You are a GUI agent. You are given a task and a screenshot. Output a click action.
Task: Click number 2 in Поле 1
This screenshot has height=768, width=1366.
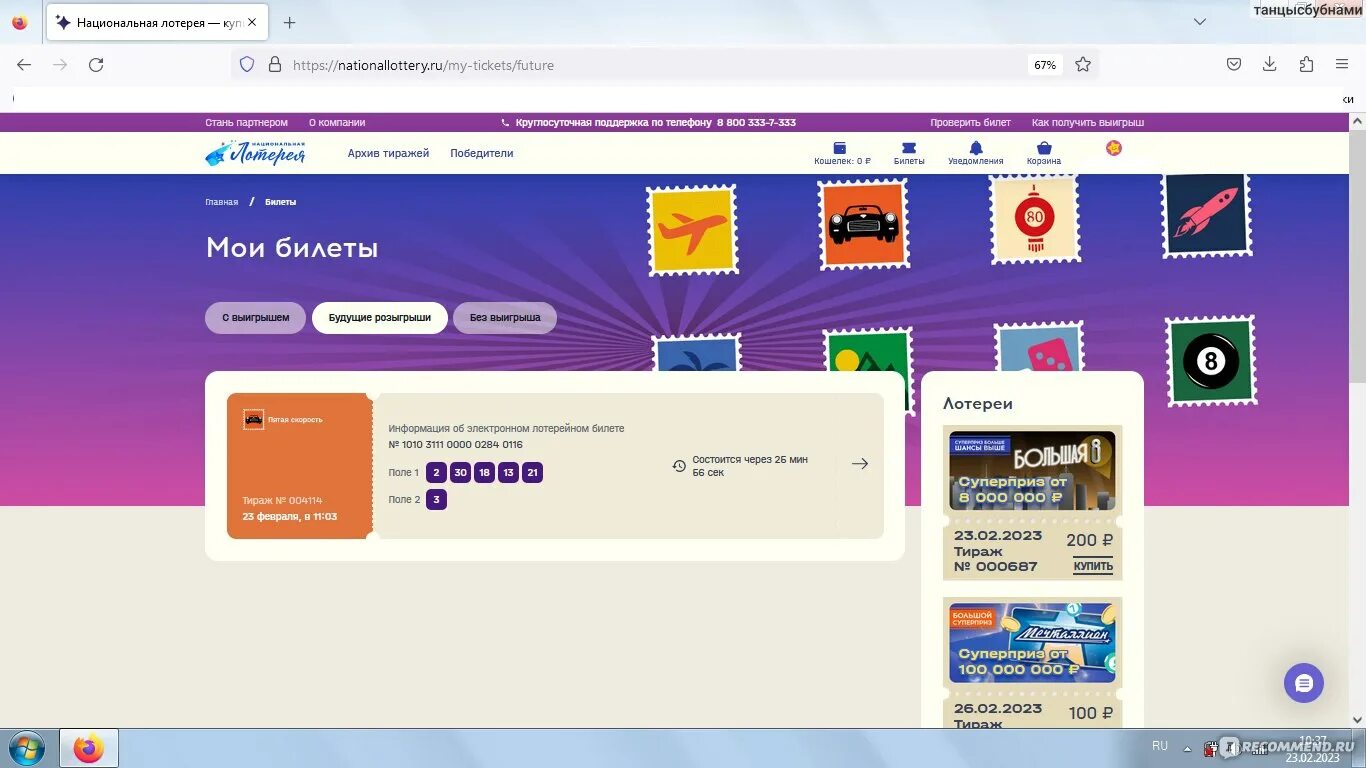pyautogui.click(x=436, y=473)
